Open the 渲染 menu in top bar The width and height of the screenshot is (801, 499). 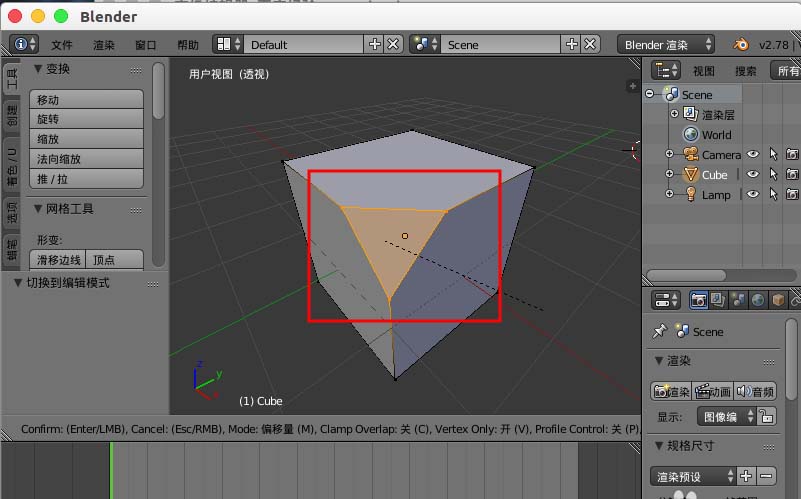pos(104,45)
